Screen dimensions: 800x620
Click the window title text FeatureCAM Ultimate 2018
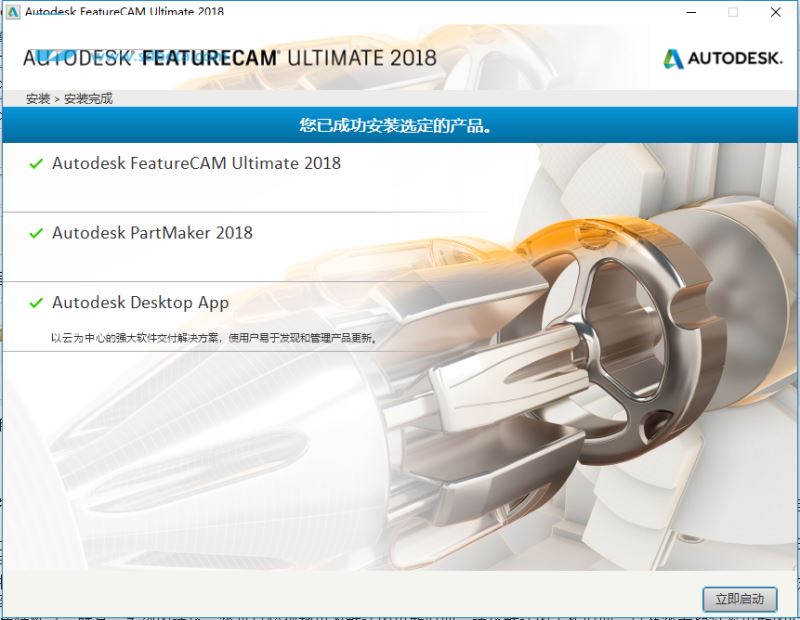(x=125, y=12)
